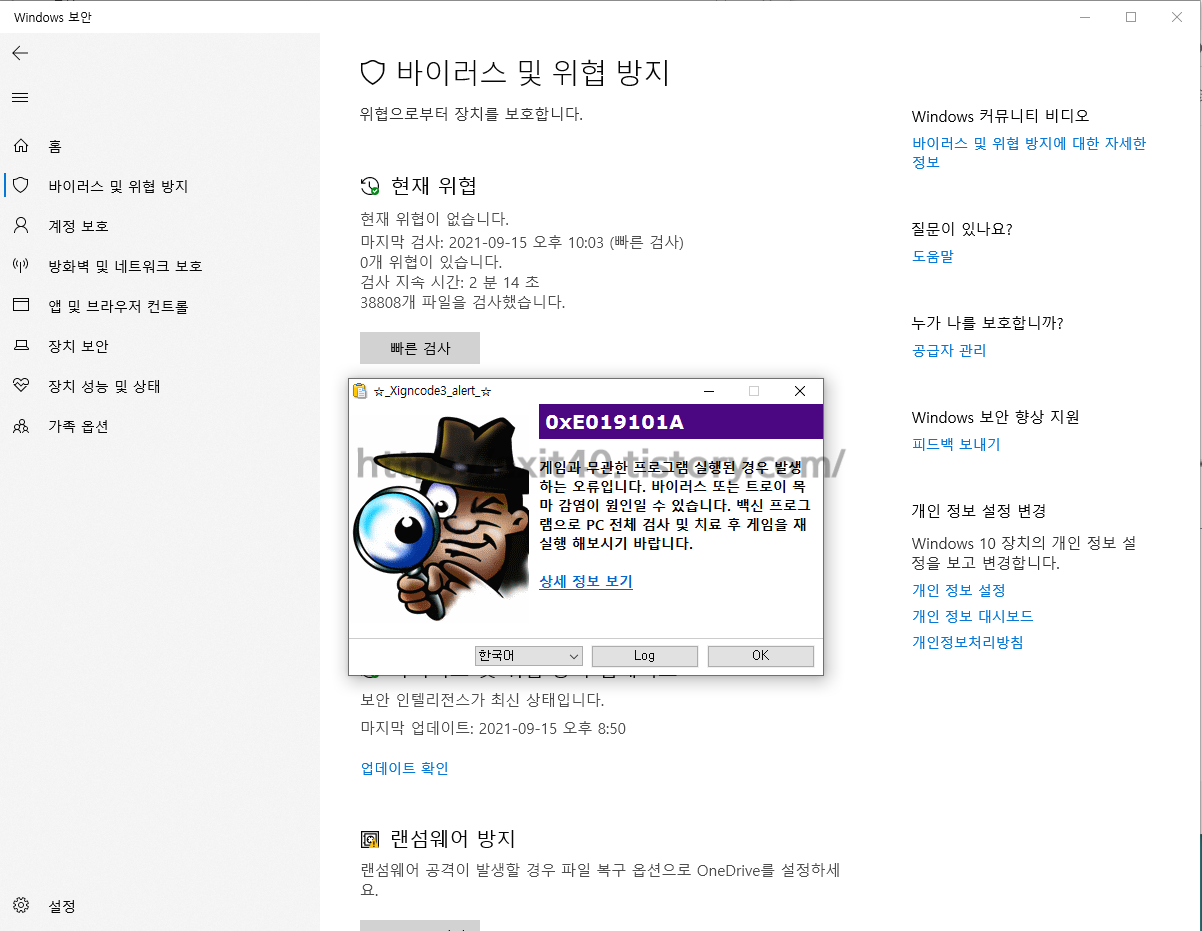Open 방화벽 및 네트워크 보호 menu item
This screenshot has height=931, width=1202.
point(125,266)
